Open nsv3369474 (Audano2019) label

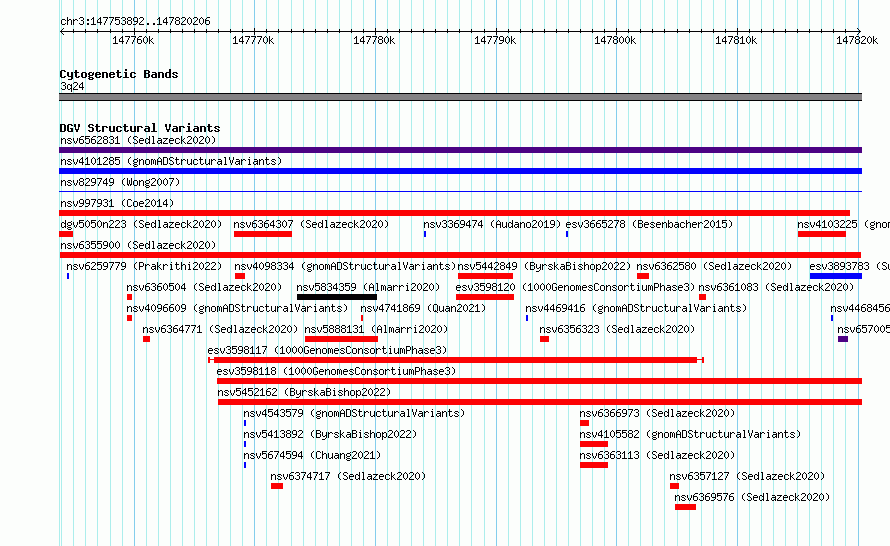pos(492,224)
